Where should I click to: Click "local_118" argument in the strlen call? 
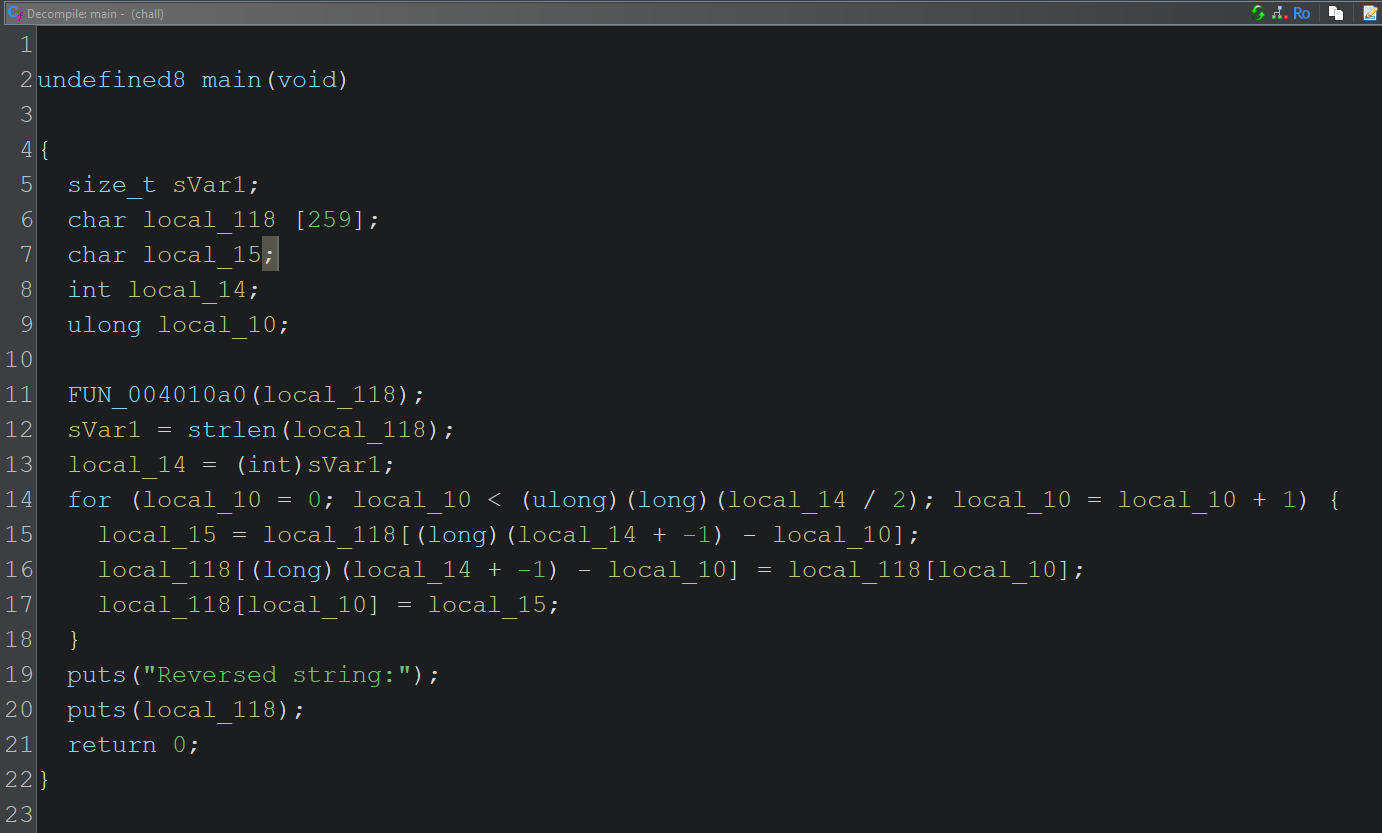[x=359, y=430]
